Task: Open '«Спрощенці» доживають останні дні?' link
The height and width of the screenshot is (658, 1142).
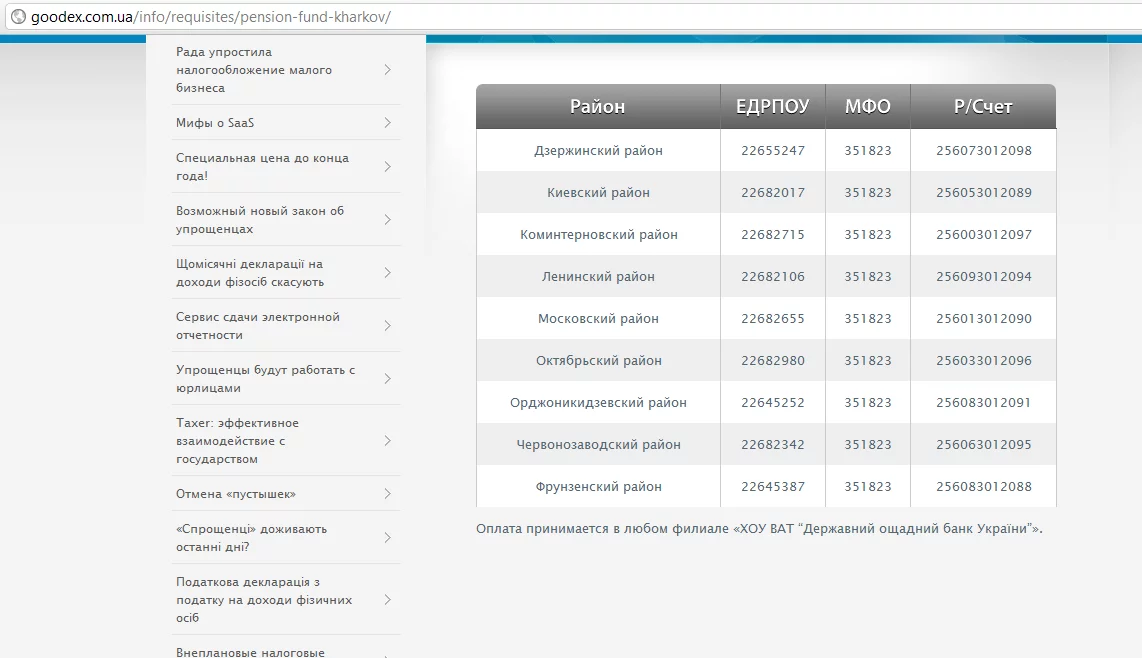Action: click(x=251, y=538)
